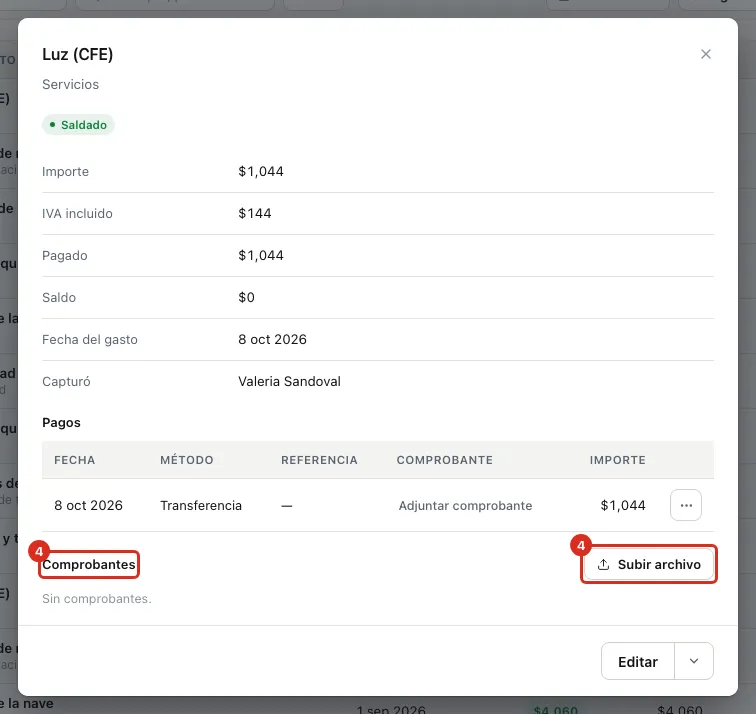Screen dimensions: 756x714
Task: Click the COMPROBANTE column header
Action: pos(445,460)
